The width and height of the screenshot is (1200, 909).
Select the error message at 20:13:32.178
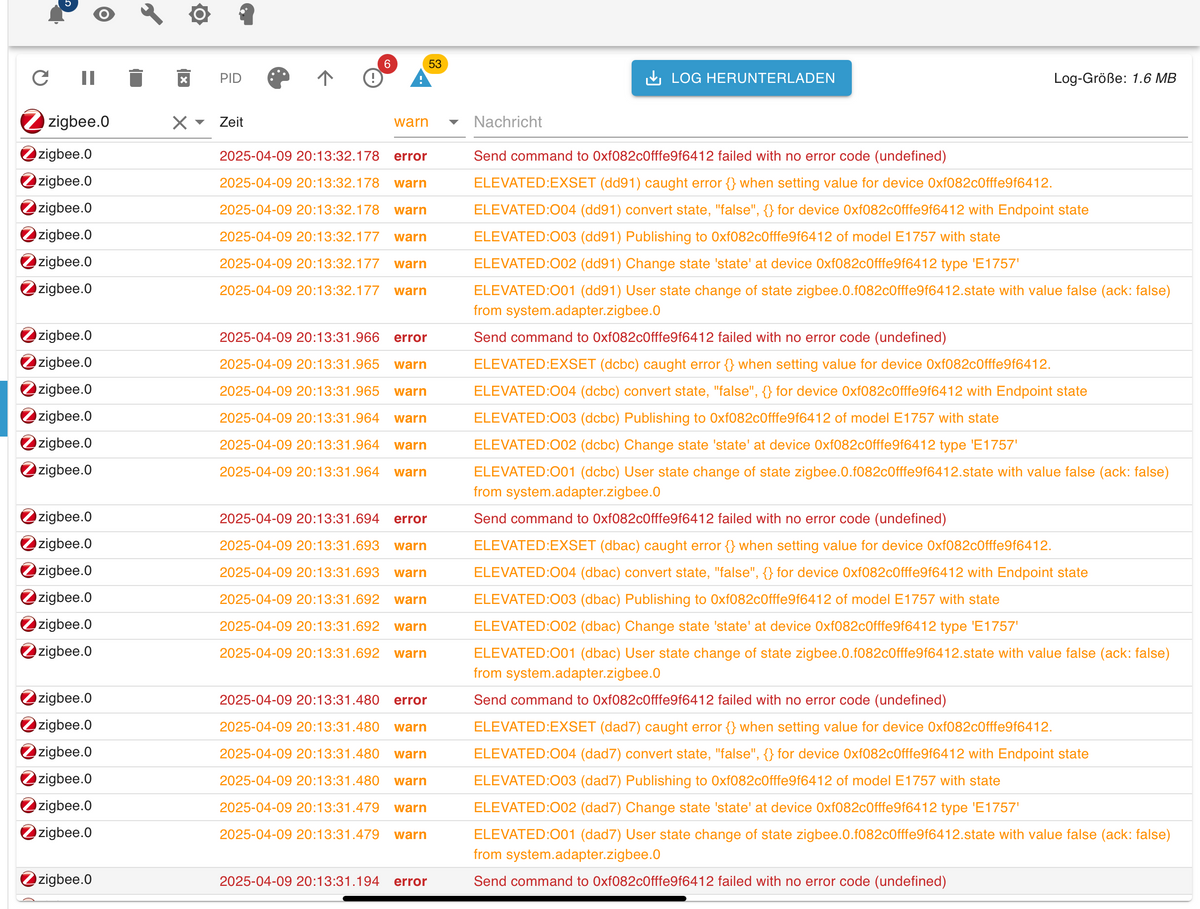point(710,156)
